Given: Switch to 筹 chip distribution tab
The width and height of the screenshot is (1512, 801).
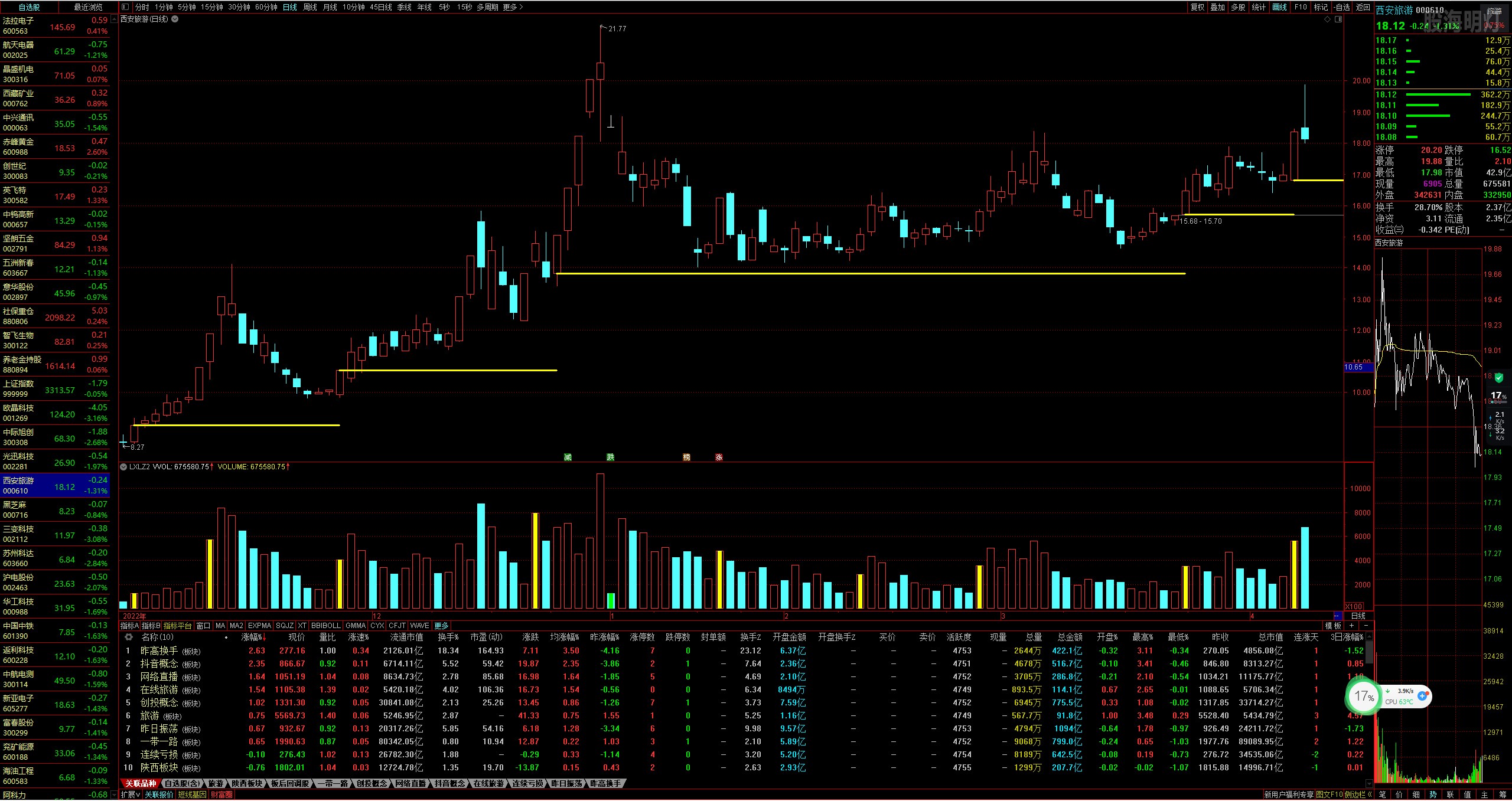Looking at the screenshot, I should (x=1502, y=795).
